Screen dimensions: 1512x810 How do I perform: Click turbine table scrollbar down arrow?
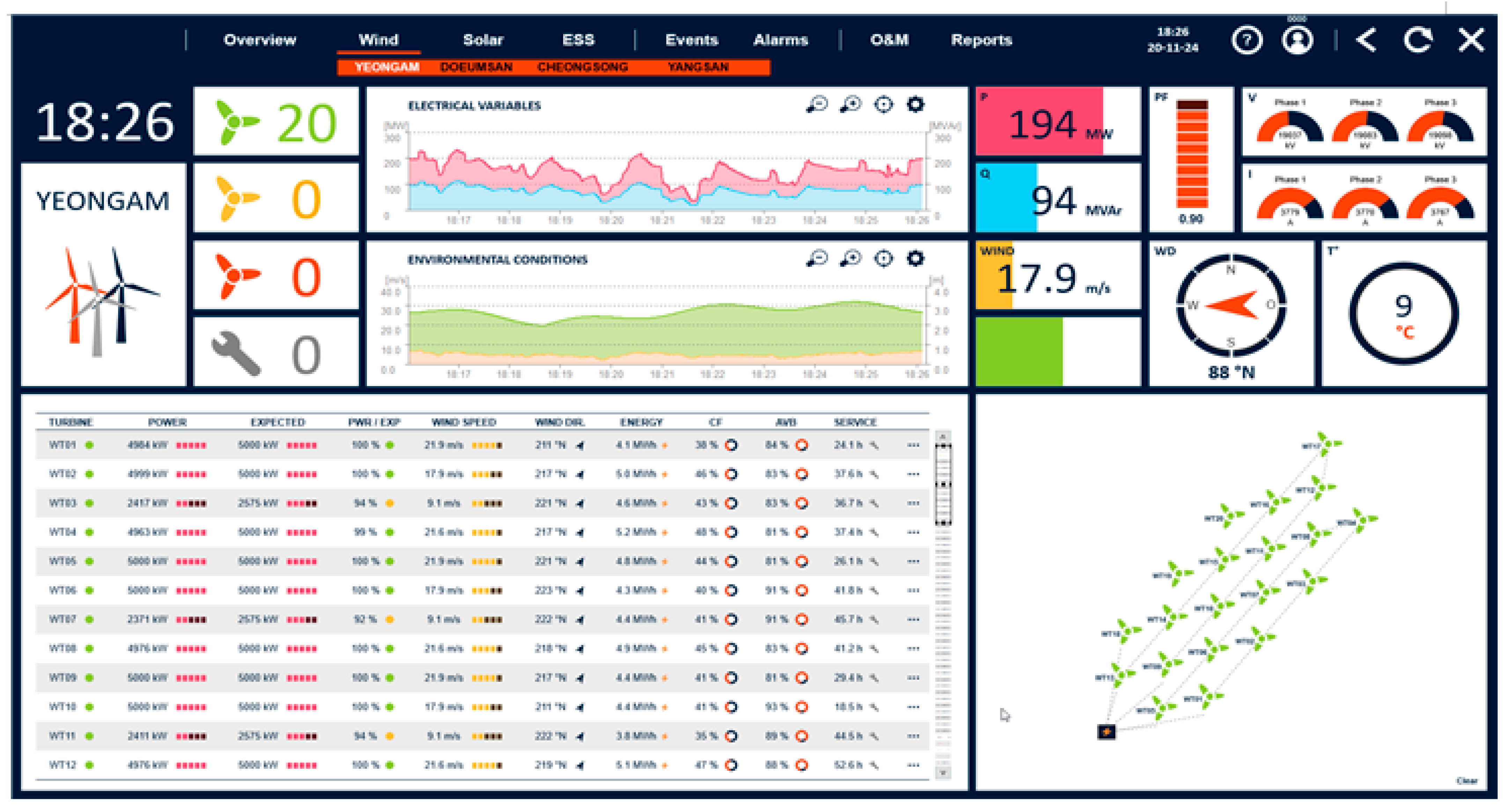tap(943, 772)
